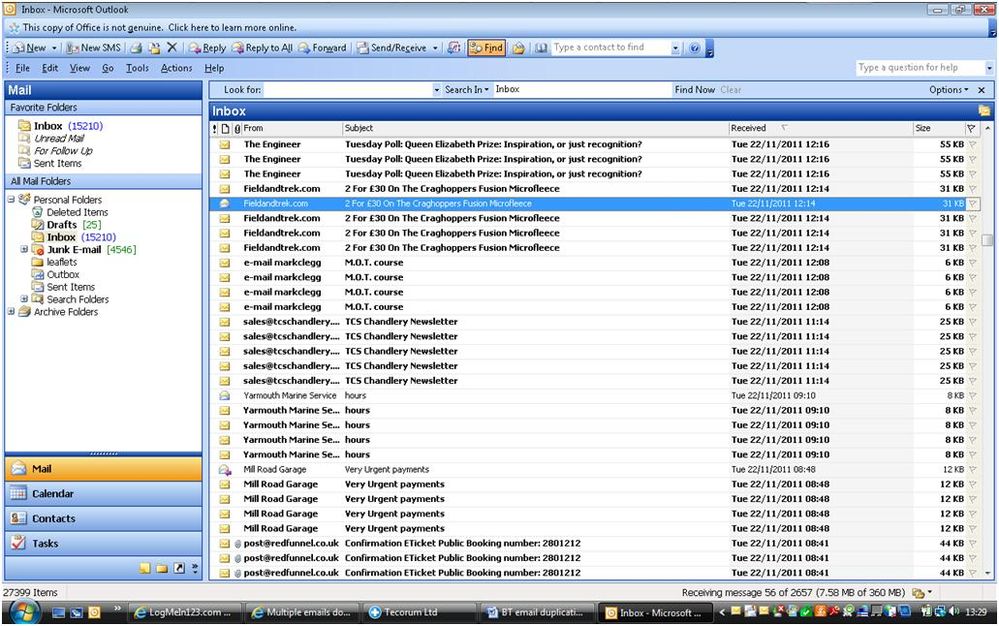Click Reply in the toolbar

(x=207, y=48)
